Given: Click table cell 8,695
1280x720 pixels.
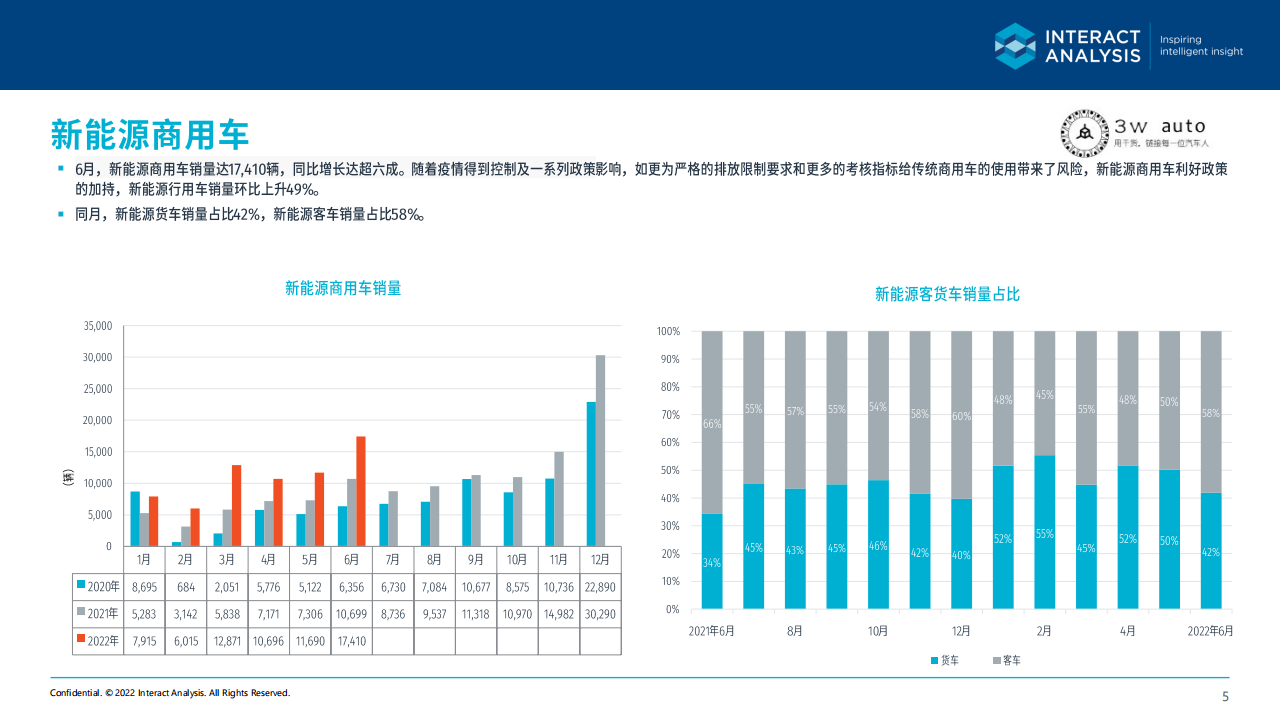Looking at the screenshot, I should 143,586.
